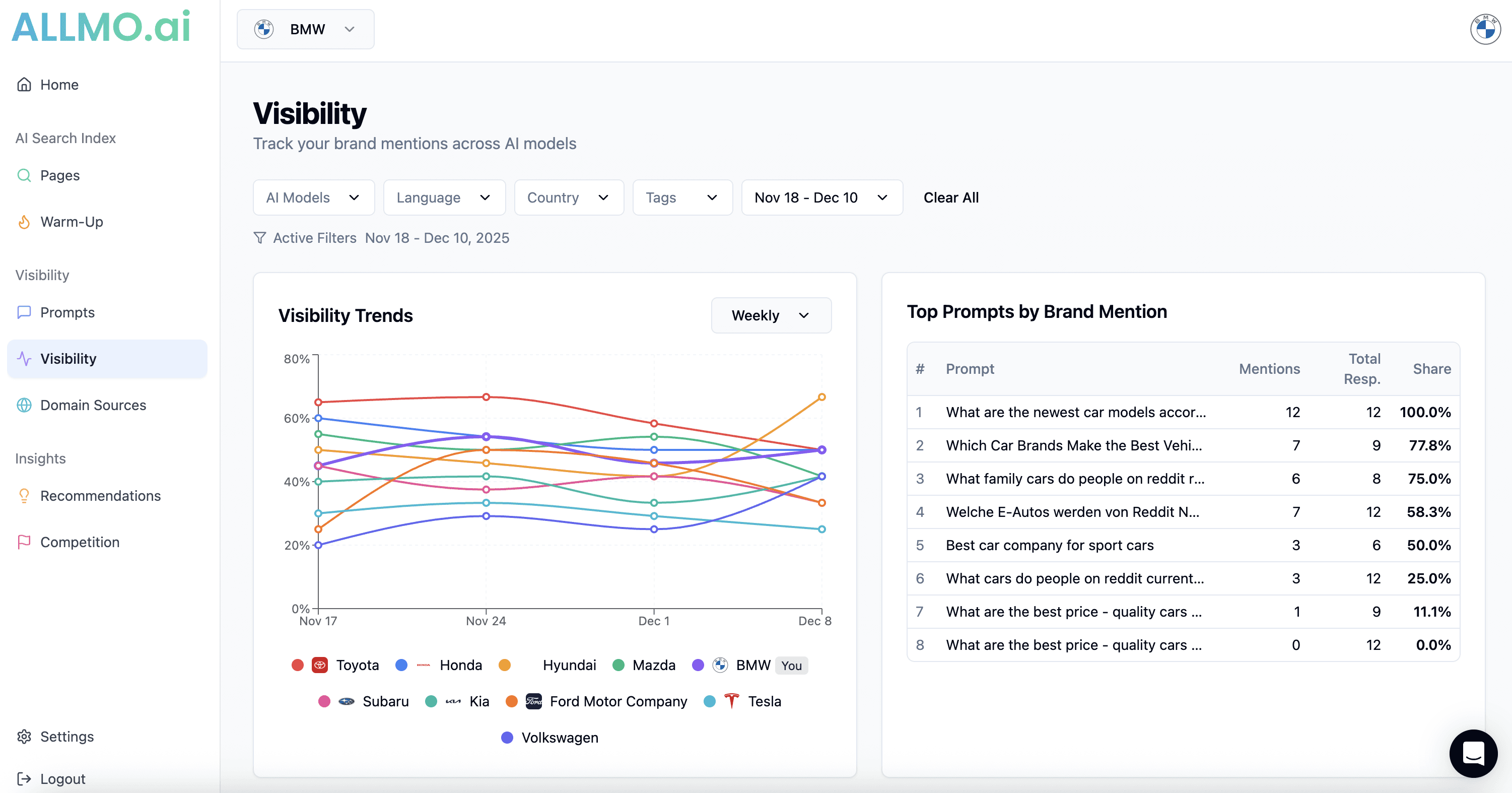Expand the Weekly interval dropdown
The image size is (1512, 793).
point(771,316)
